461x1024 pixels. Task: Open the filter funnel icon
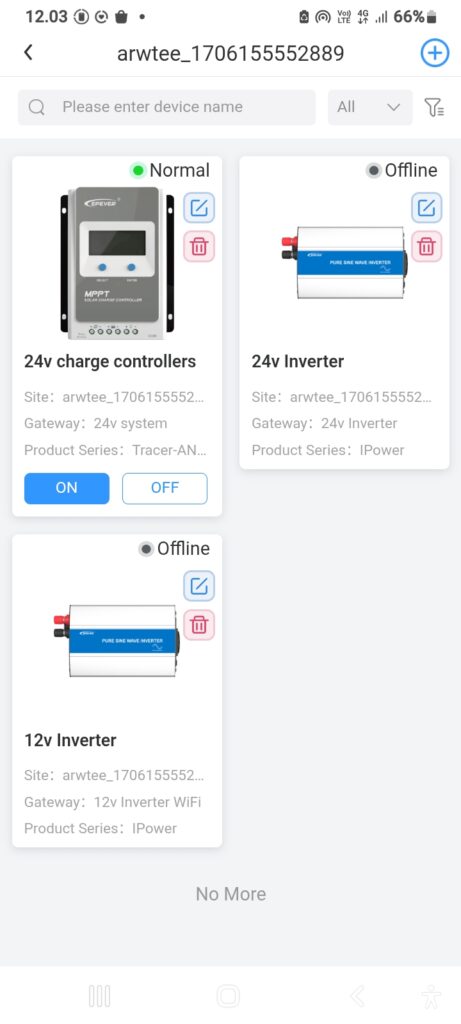tap(434, 107)
